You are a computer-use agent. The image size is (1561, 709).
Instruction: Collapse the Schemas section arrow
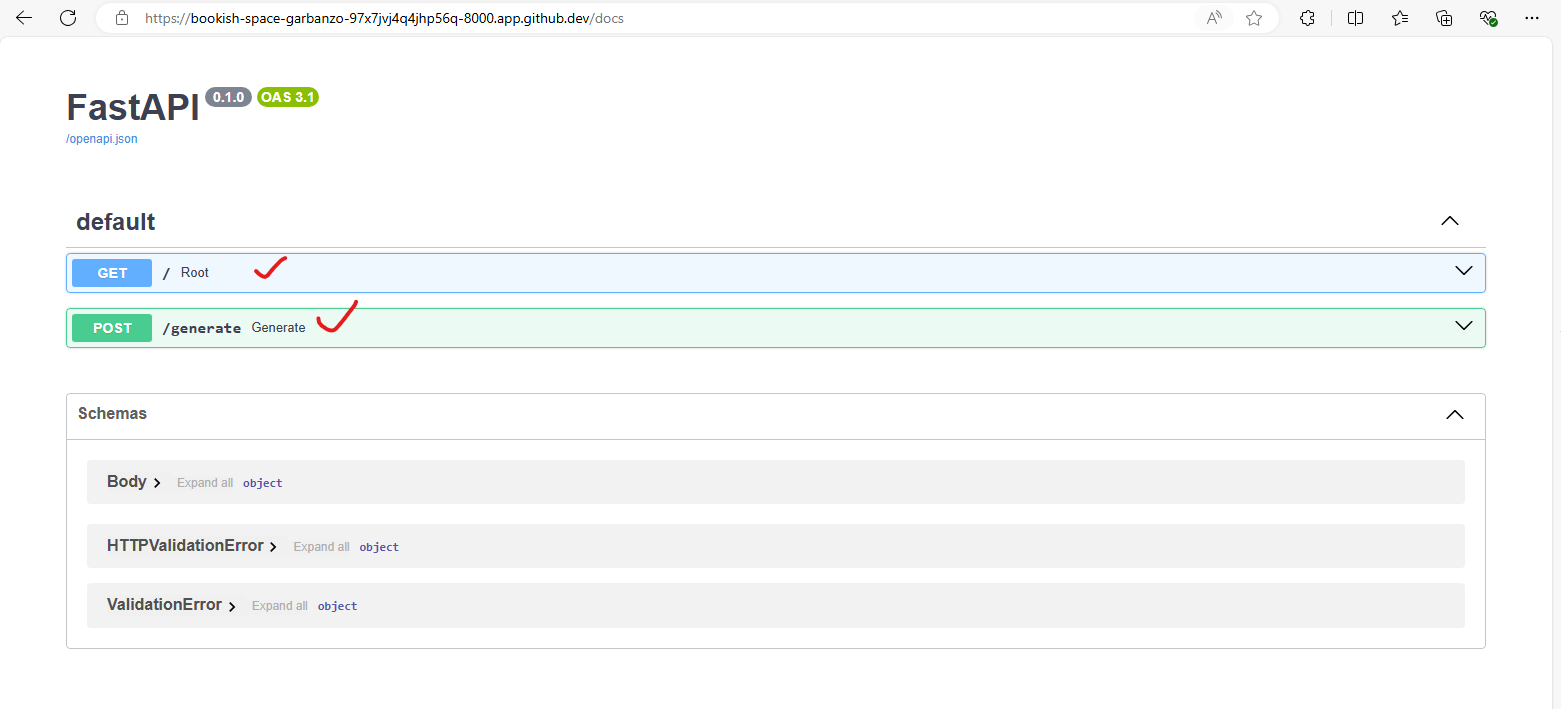click(x=1455, y=414)
